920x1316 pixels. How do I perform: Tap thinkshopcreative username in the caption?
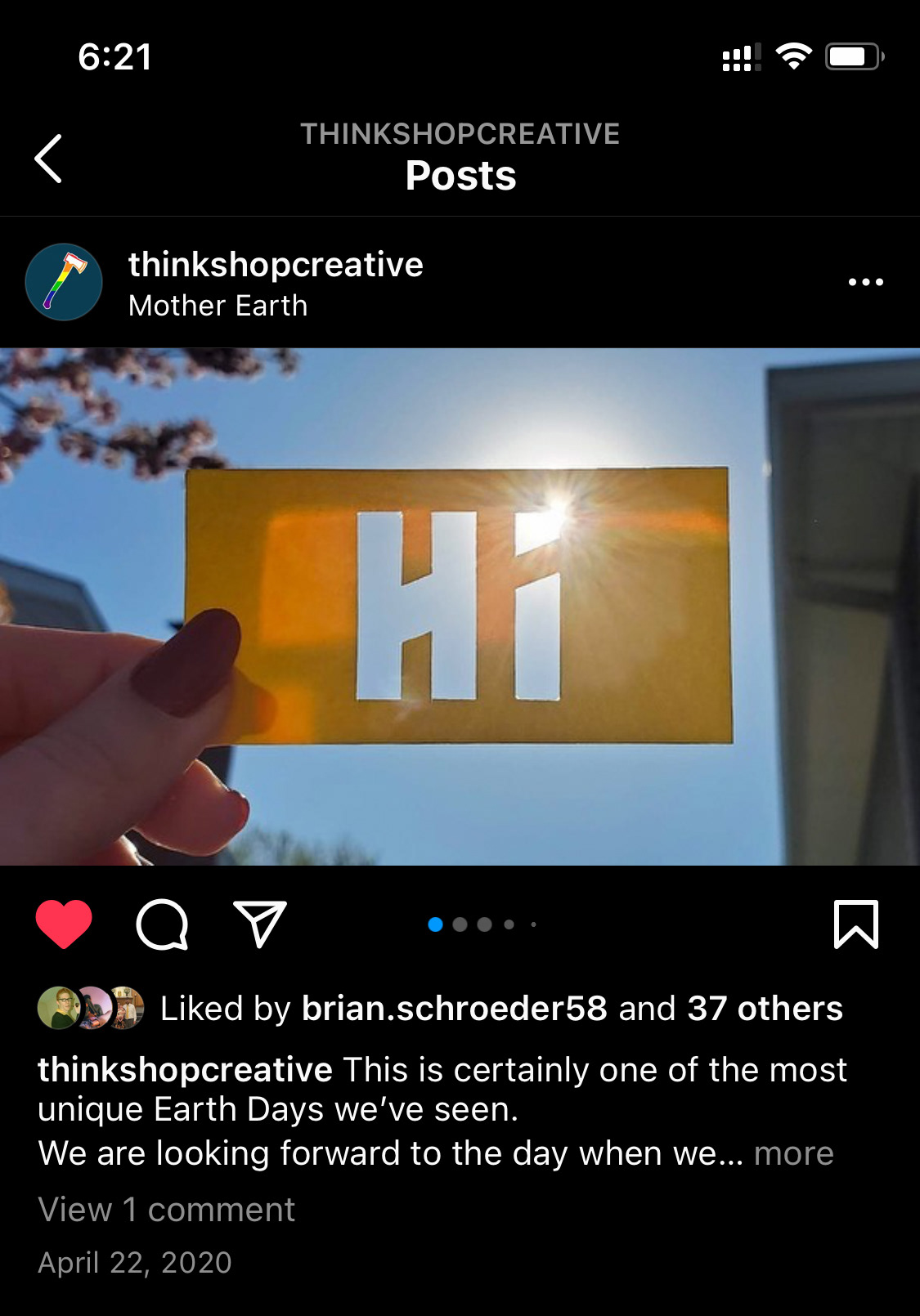pyautogui.click(x=185, y=1069)
